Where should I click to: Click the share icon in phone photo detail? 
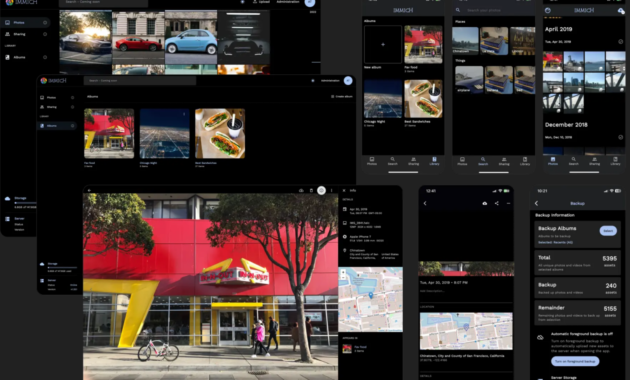(x=497, y=203)
